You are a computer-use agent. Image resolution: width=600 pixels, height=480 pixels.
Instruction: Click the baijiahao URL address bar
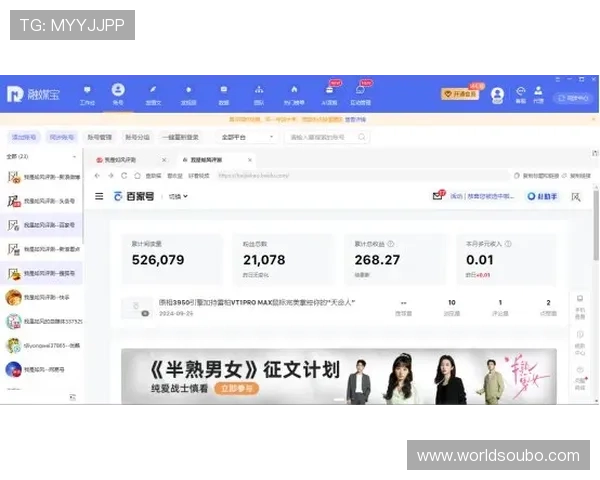(362, 176)
